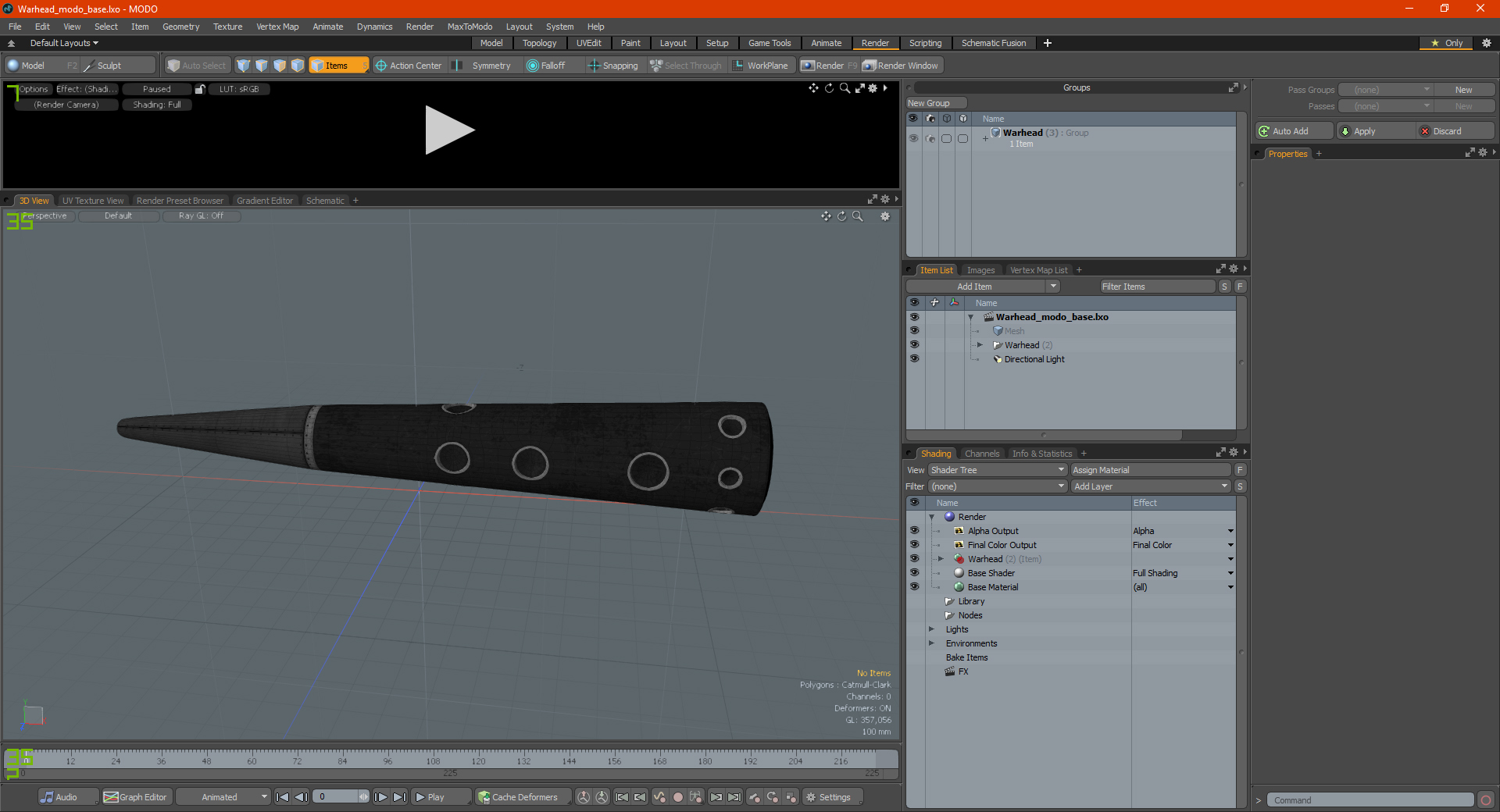Open Default Layouts dropdown
Screen dimensions: 1500x812
point(64,43)
